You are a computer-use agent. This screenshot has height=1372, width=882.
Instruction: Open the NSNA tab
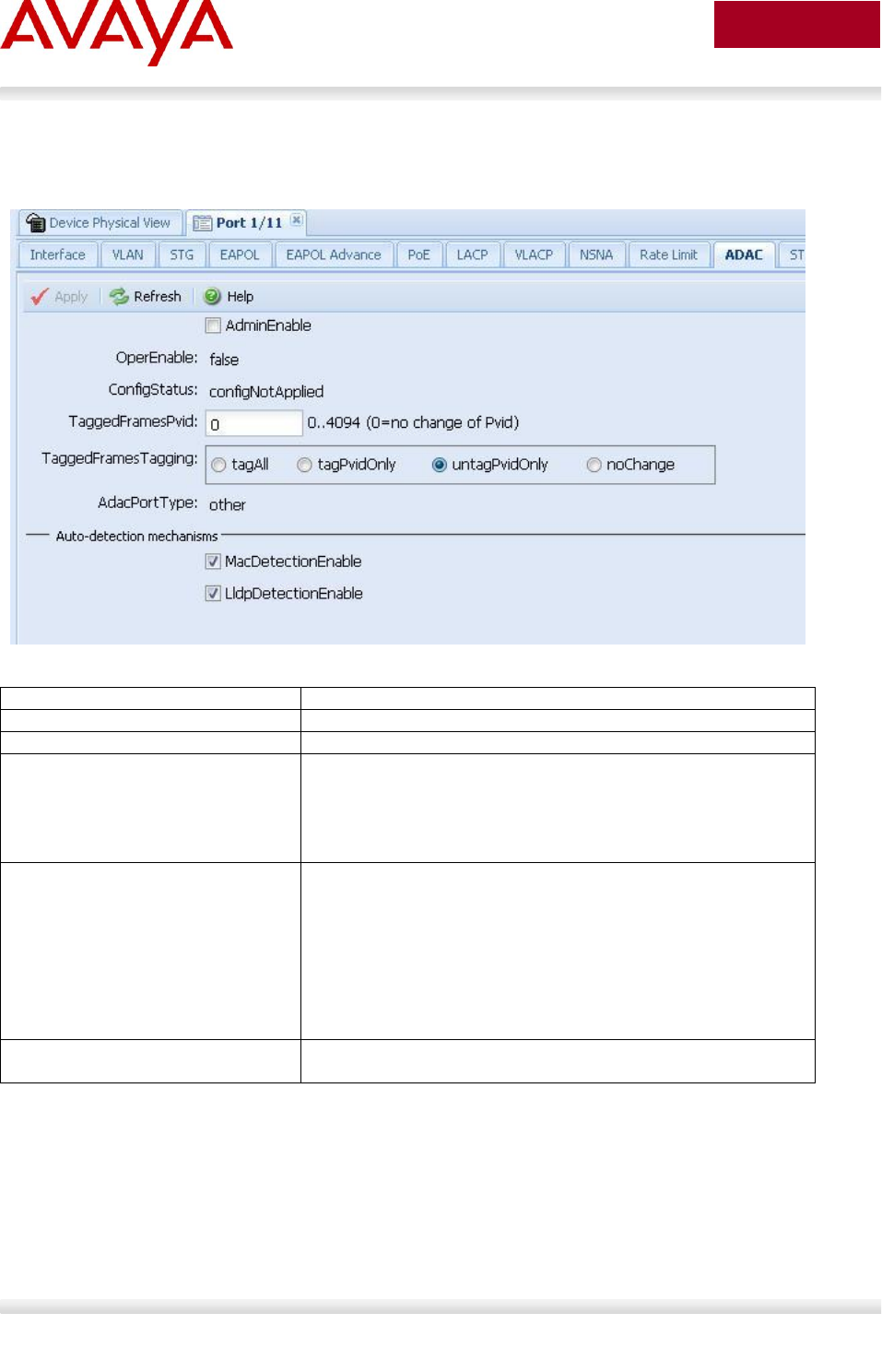coord(596,254)
